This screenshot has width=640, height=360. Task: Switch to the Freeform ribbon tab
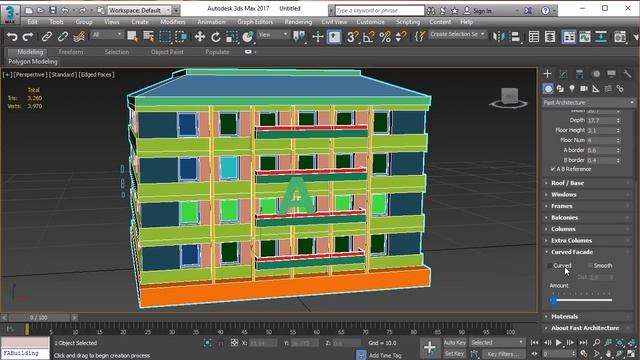tap(71, 52)
